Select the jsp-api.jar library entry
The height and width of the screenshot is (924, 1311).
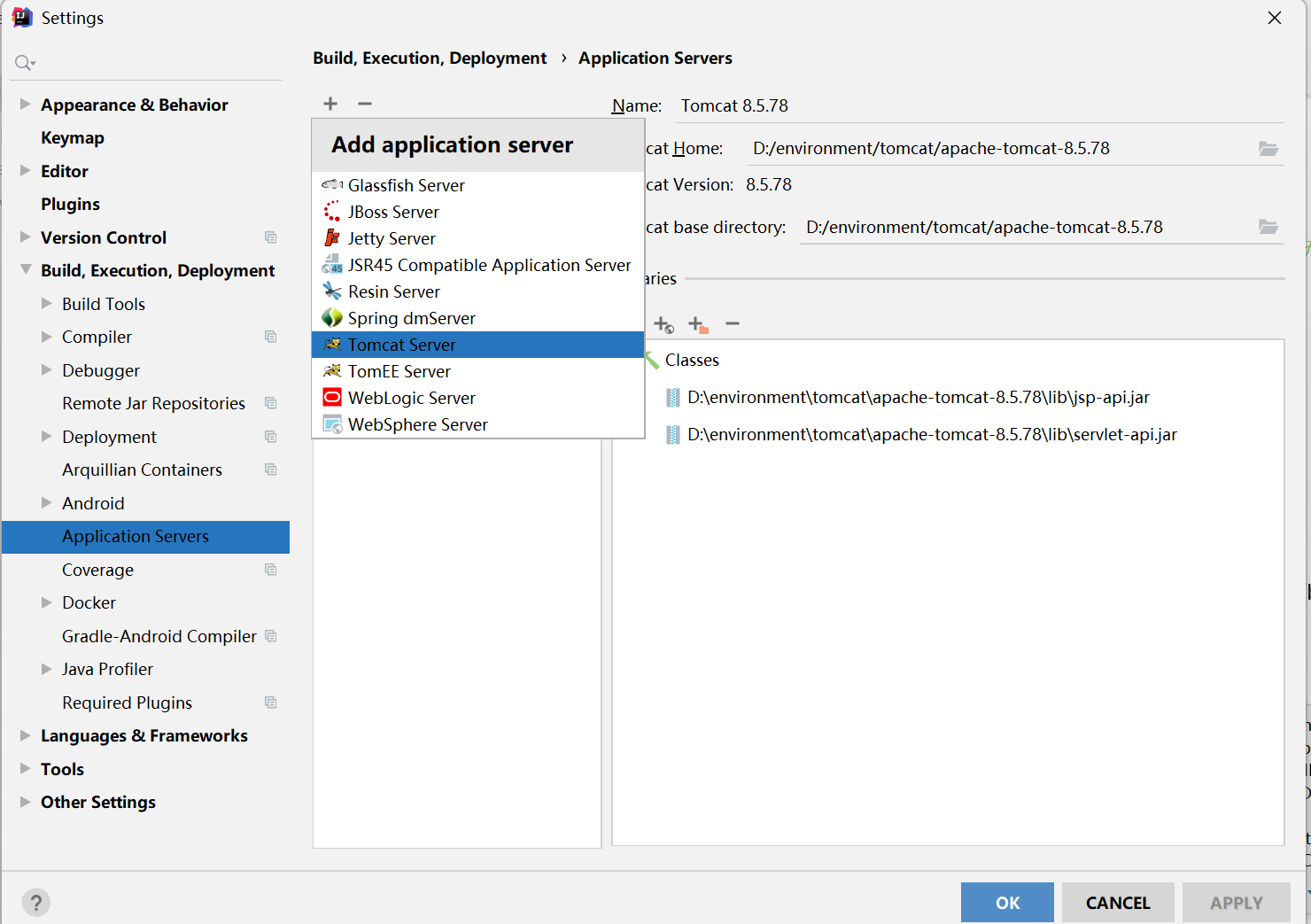point(919,398)
